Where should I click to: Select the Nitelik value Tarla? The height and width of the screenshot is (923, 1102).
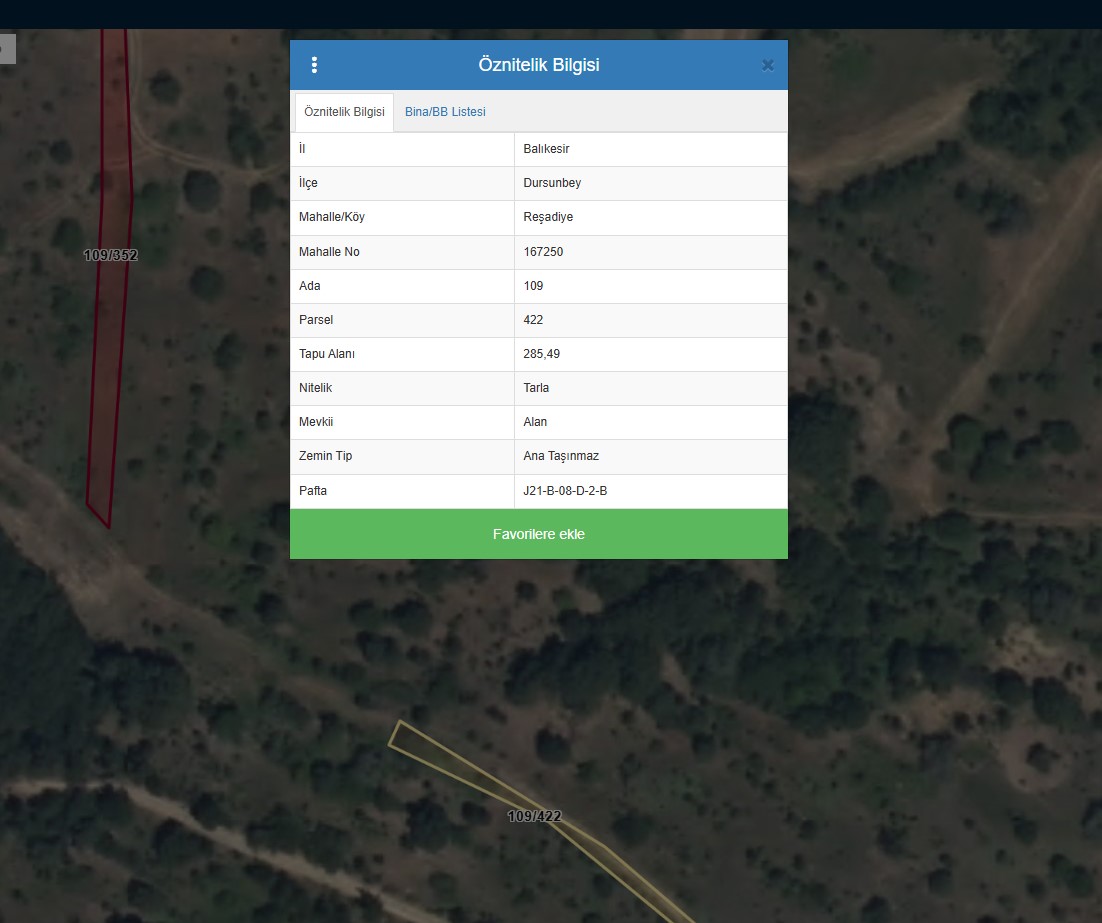coord(536,388)
